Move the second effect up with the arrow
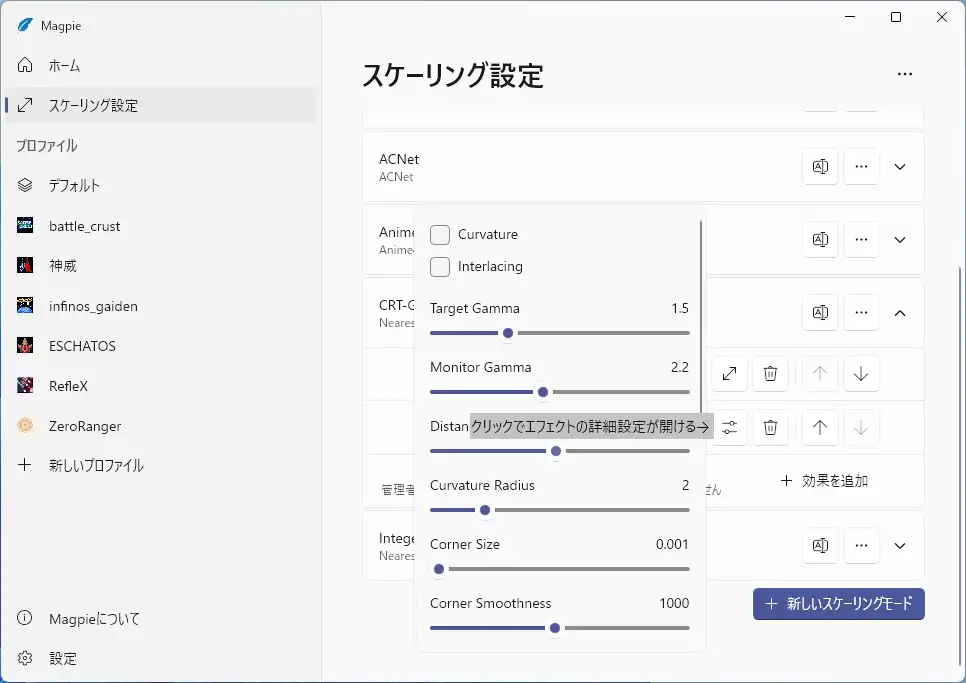 pos(820,428)
